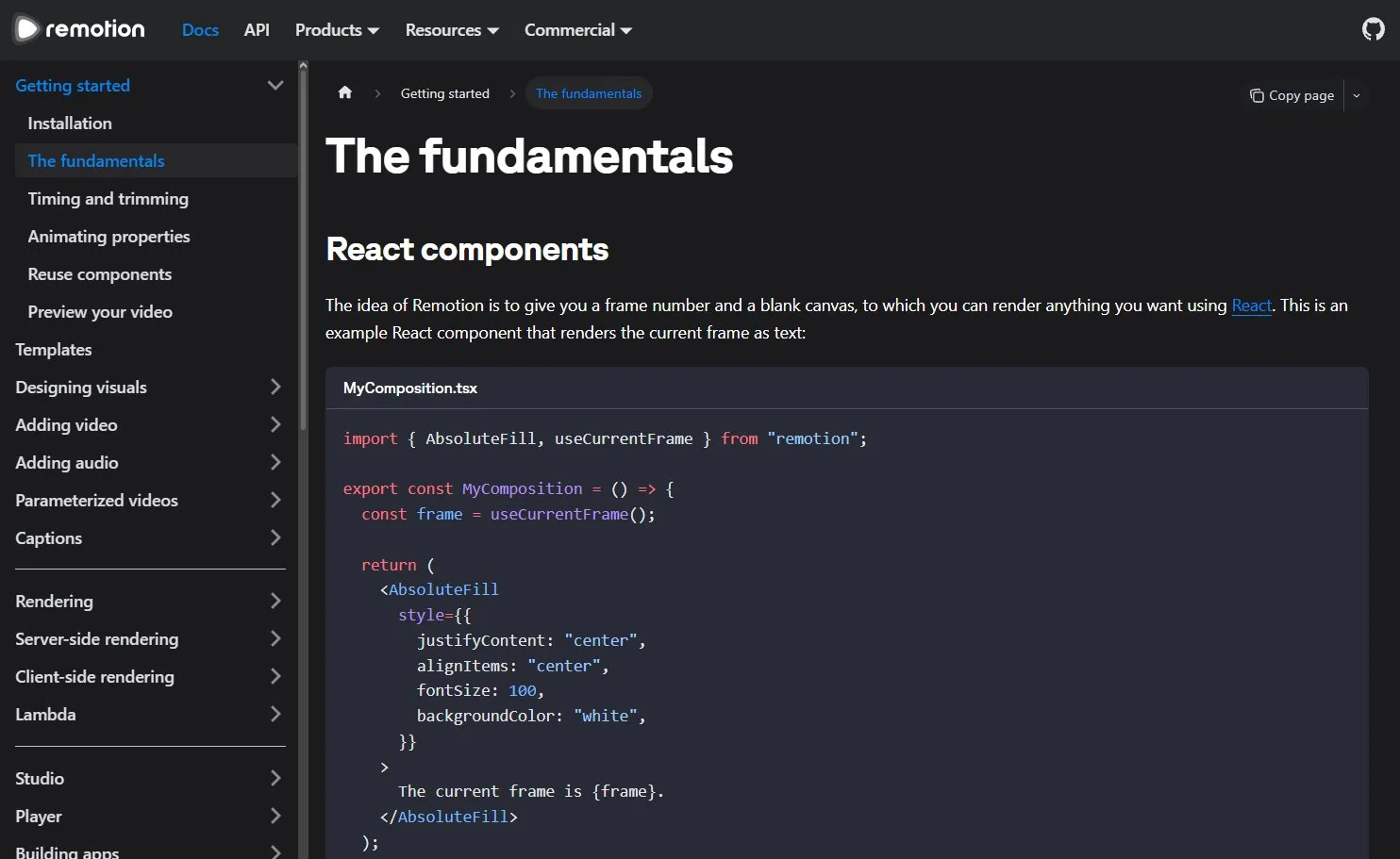Click The fundamentals page title

click(x=529, y=157)
